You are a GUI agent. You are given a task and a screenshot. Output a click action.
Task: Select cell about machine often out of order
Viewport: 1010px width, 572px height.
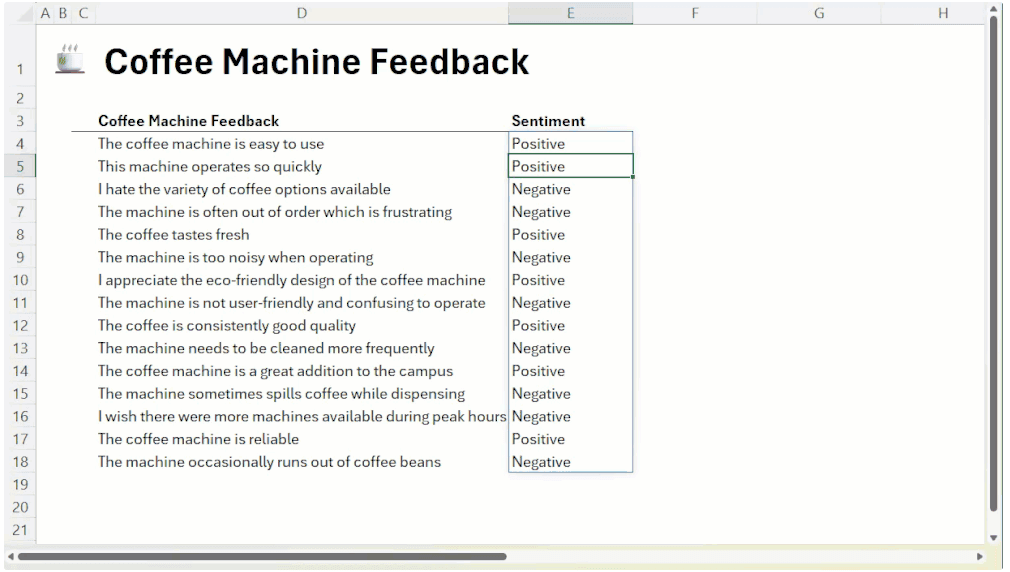click(301, 211)
